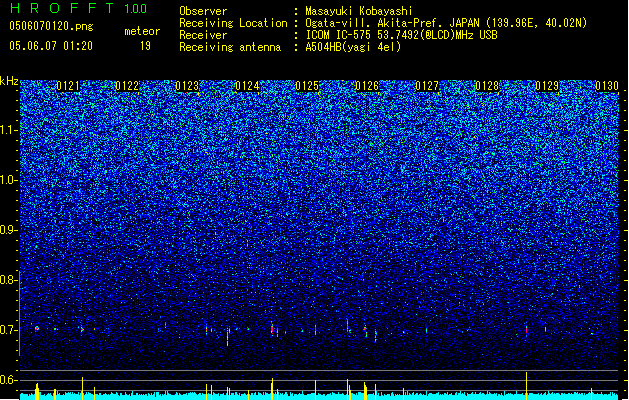This screenshot has height=400, width=629.
Task: Click the 0122 time marker
Action: (x=127, y=86)
